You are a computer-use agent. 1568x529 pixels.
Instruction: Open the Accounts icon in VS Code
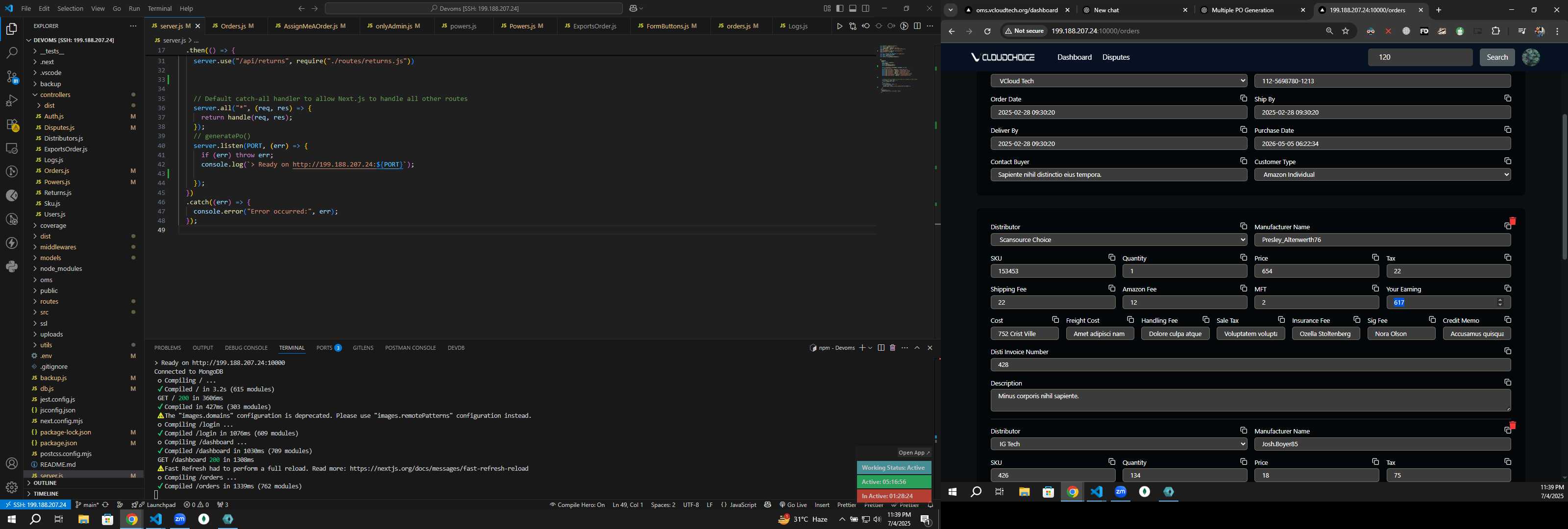tap(12, 464)
